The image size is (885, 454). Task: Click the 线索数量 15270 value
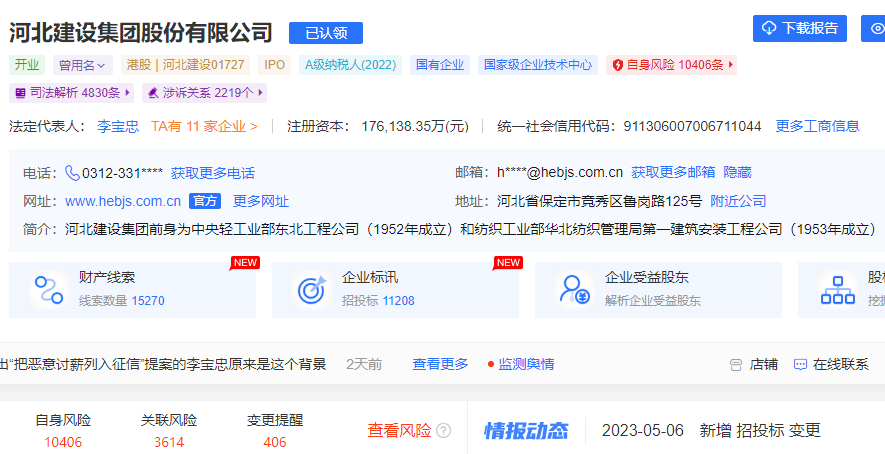pyautogui.click(x=148, y=301)
